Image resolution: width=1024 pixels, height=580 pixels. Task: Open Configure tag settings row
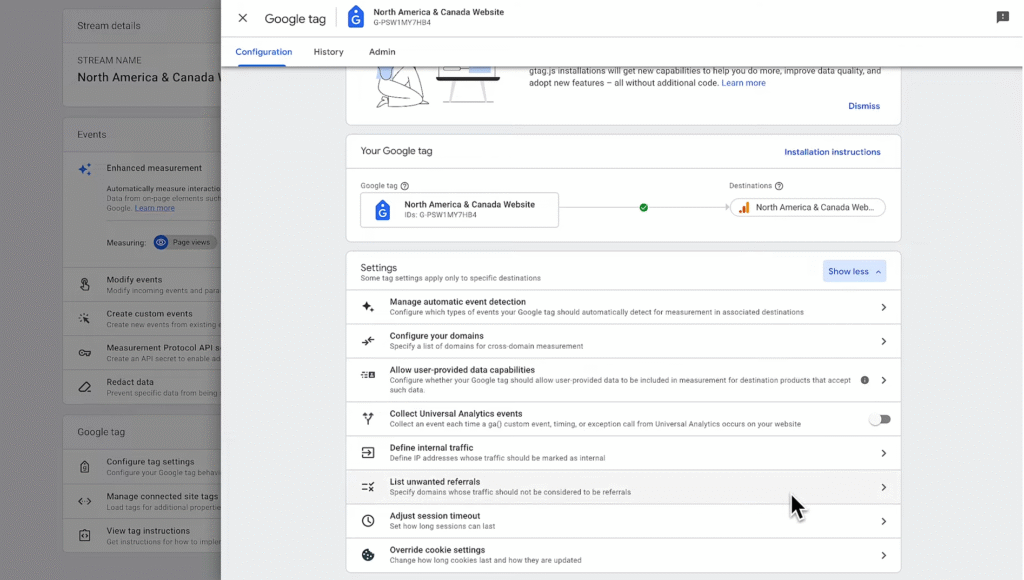click(x=142, y=466)
